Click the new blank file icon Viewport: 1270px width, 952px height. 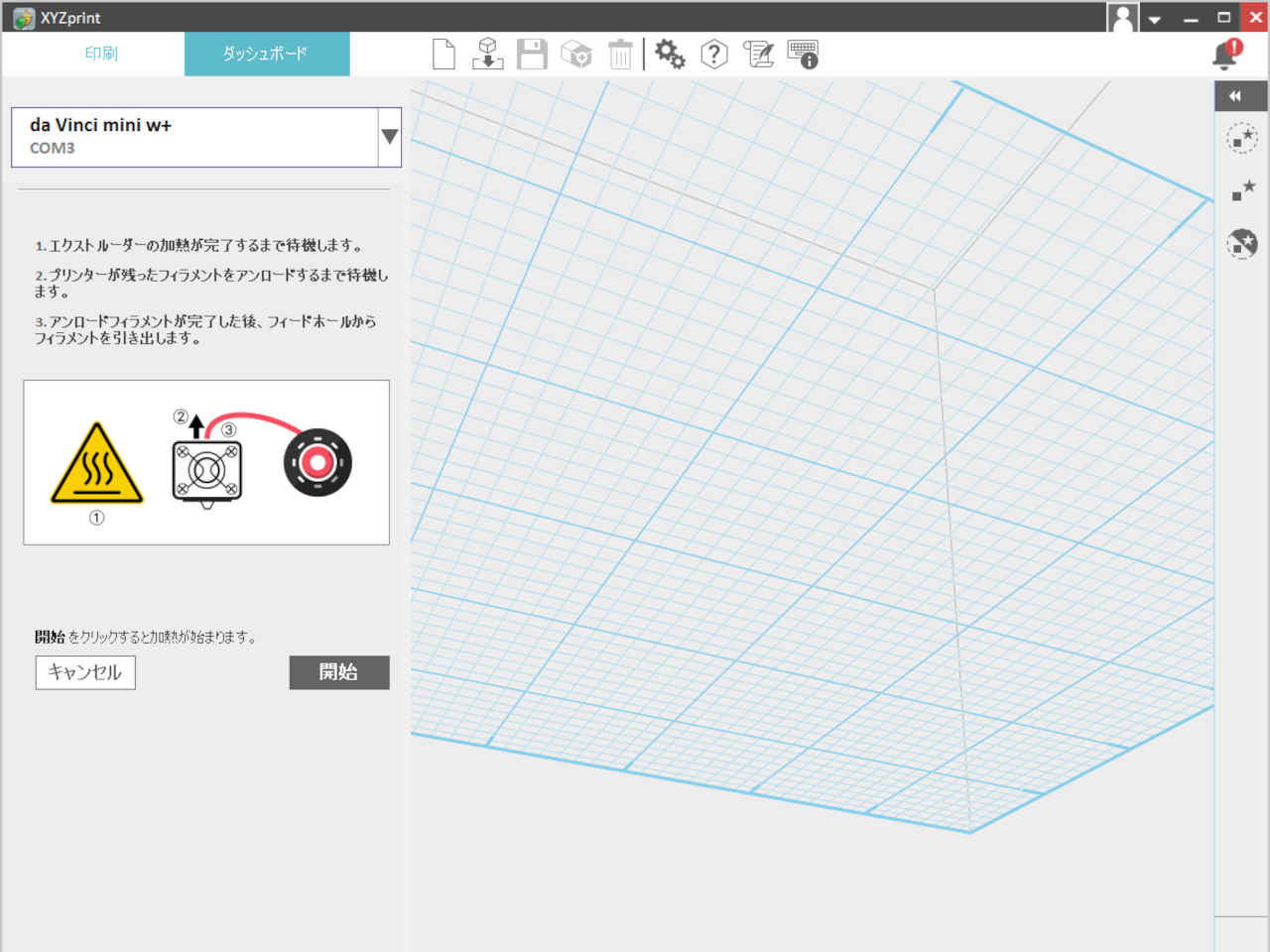(x=444, y=55)
